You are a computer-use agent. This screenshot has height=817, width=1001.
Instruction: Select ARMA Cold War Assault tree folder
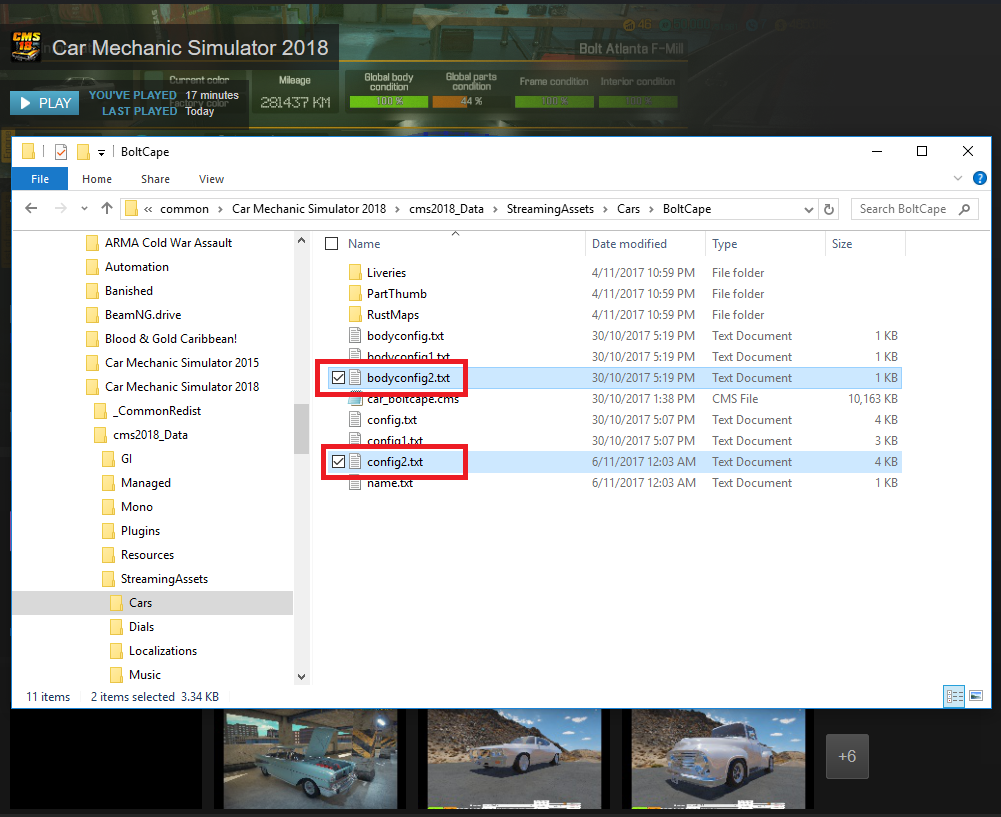[x=168, y=243]
